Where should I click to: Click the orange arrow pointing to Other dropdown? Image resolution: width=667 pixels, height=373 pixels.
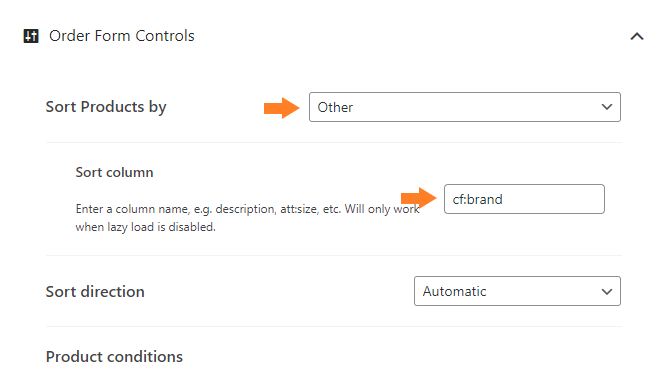[x=282, y=108]
